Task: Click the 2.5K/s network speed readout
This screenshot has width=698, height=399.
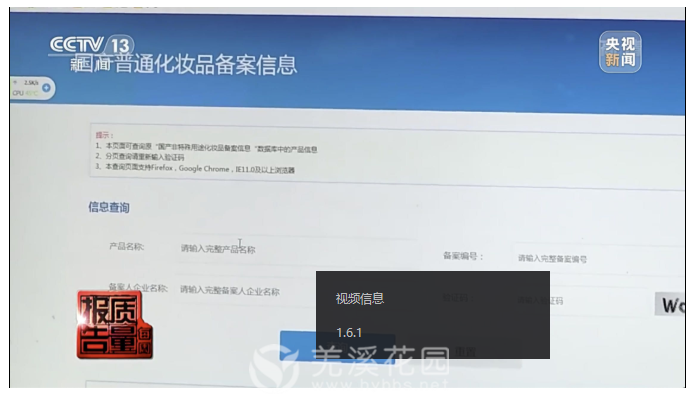Action: pyautogui.click(x=31, y=83)
